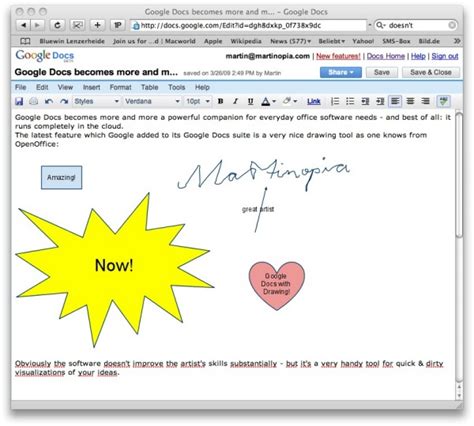Image resolution: width=474 pixels, height=426 pixels.
Task: Click the browser Back arrow button
Action: [x=23, y=25]
